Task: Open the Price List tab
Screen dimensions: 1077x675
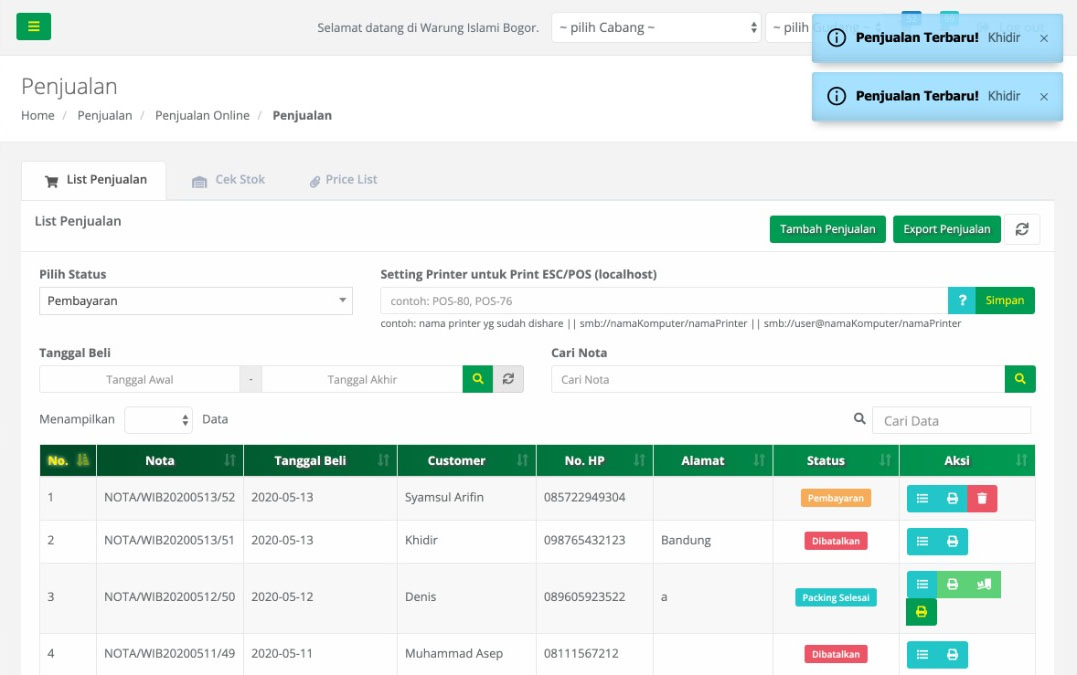Action: [343, 180]
